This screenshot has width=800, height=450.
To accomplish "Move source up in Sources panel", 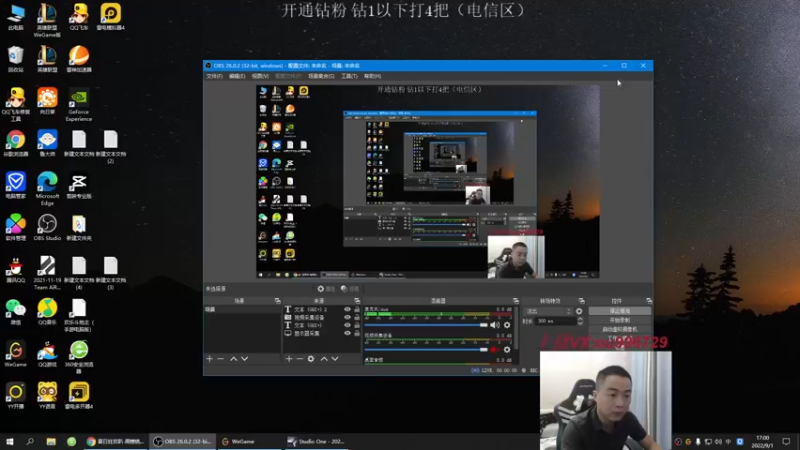I will pyautogui.click(x=323, y=359).
